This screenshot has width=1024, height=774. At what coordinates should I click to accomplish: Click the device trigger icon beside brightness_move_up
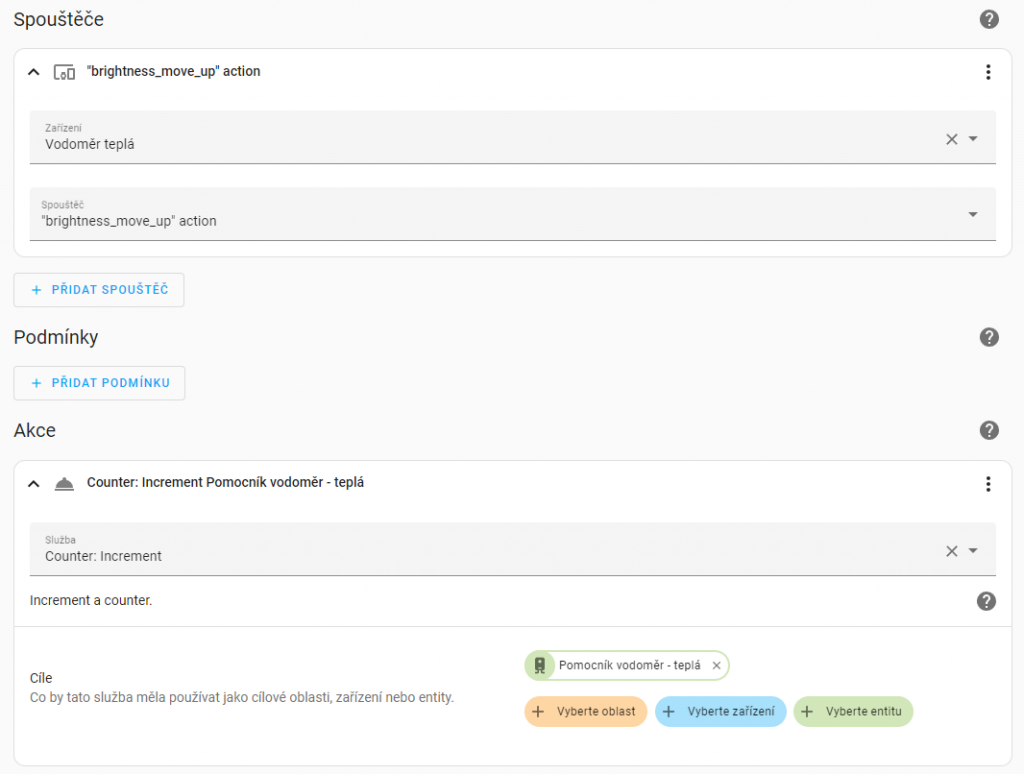pos(64,72)
